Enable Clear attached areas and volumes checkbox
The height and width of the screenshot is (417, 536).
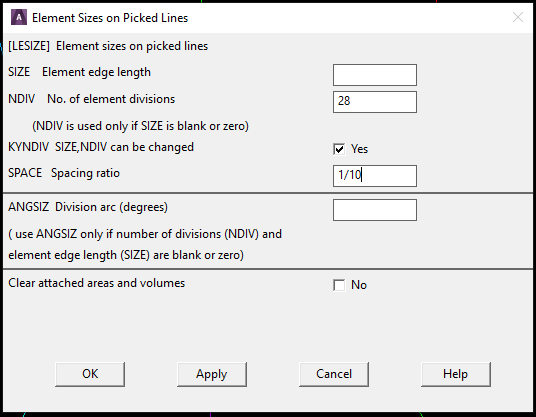click(339, 285)
